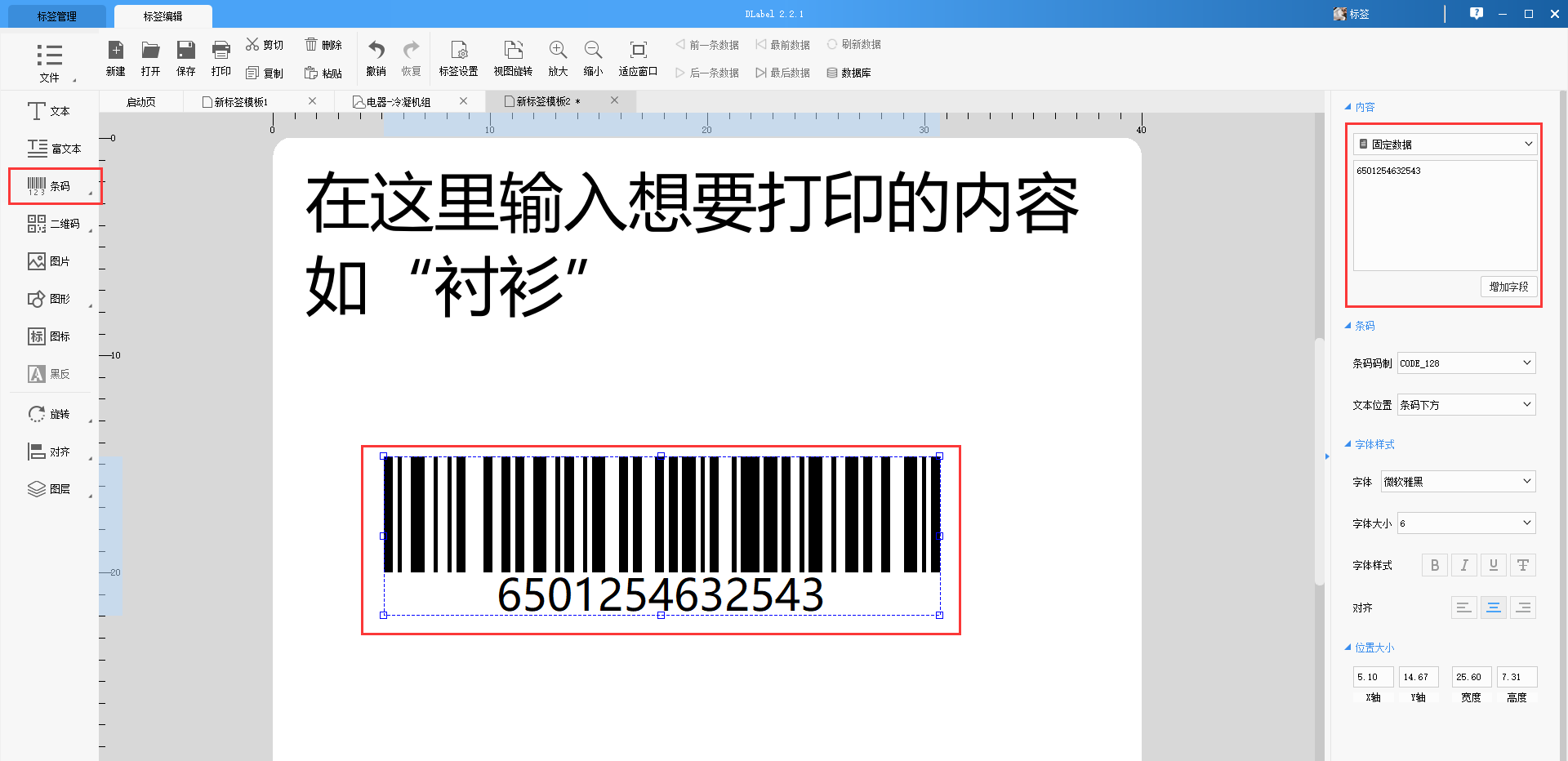Click the 旋转 rotate tool
Screen dimensions: 1568x761
pyautogui.click(x=49, y=414)
